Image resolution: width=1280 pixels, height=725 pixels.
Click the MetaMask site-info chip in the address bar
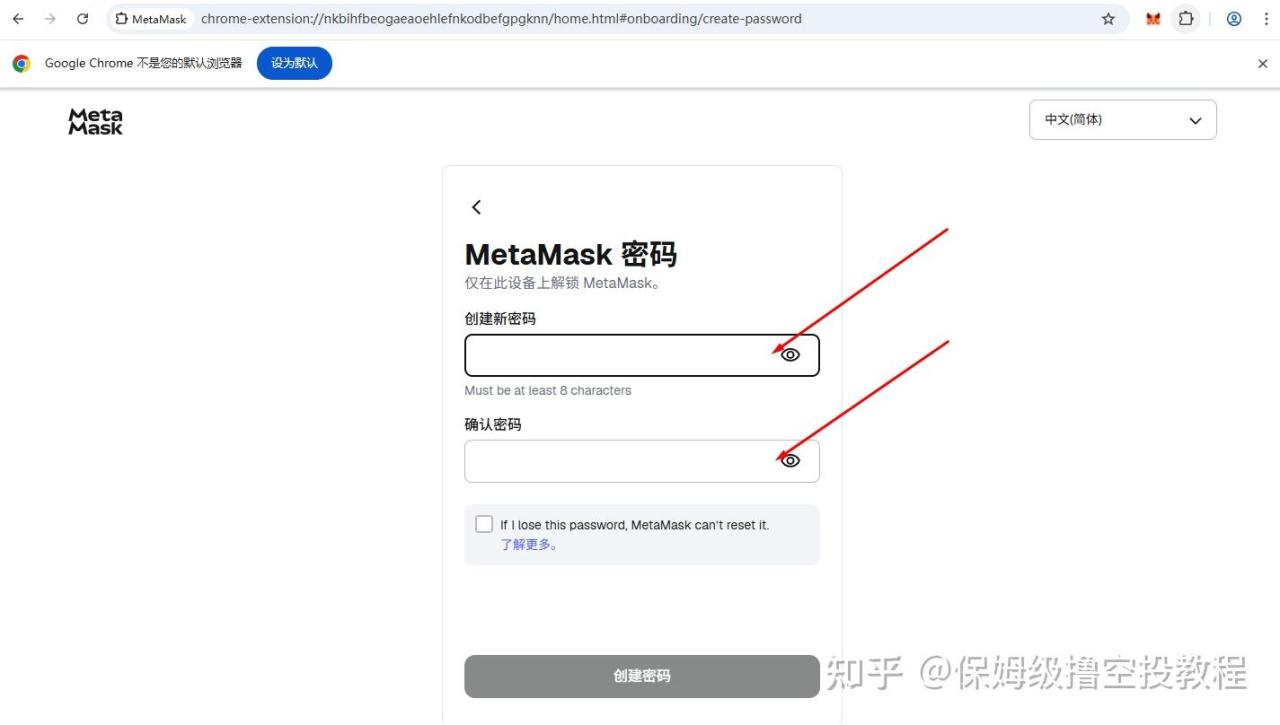(x=151, y=19)
